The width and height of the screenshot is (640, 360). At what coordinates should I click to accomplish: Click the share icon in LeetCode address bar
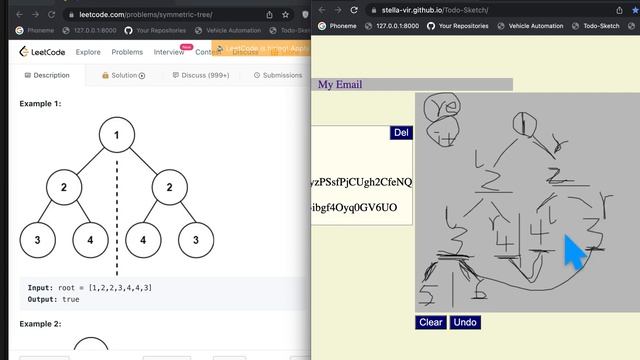click(269, 15)
